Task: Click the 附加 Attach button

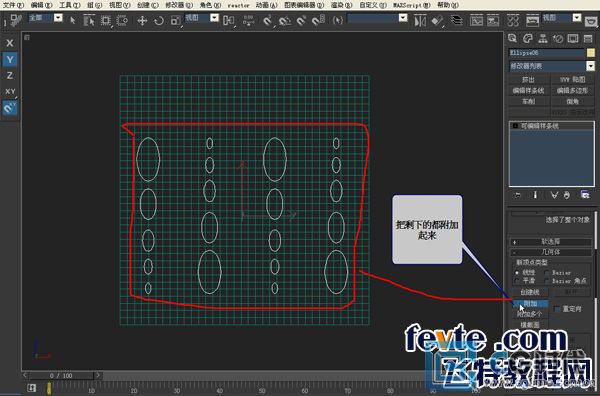Action: (x=530, y=304)
